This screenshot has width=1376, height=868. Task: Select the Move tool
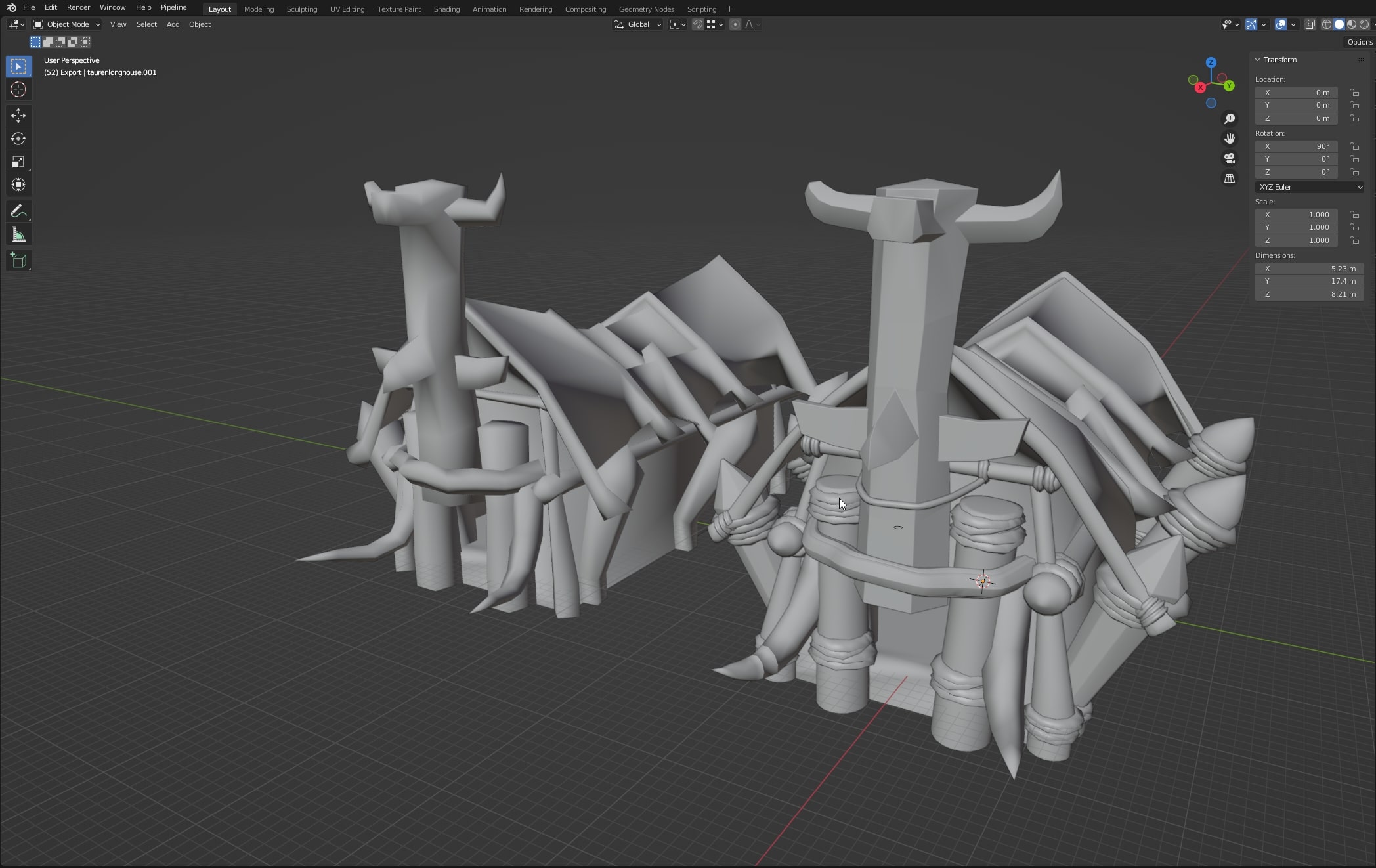18,116
